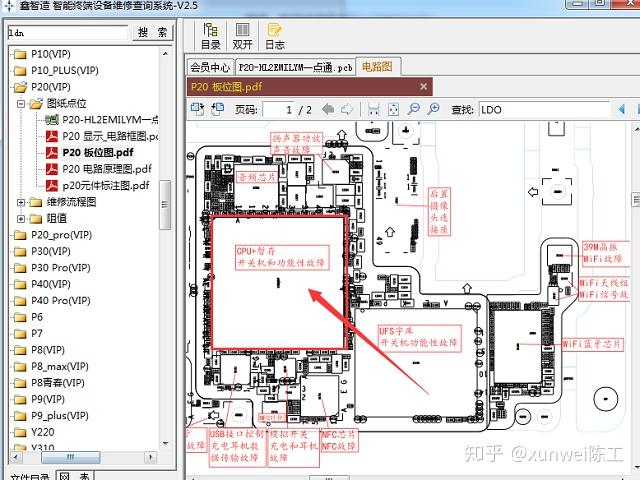The image size is (640, 480).
Task: Click the 后置摄像头连接座 annotation label
Action: tap(439, 211)
